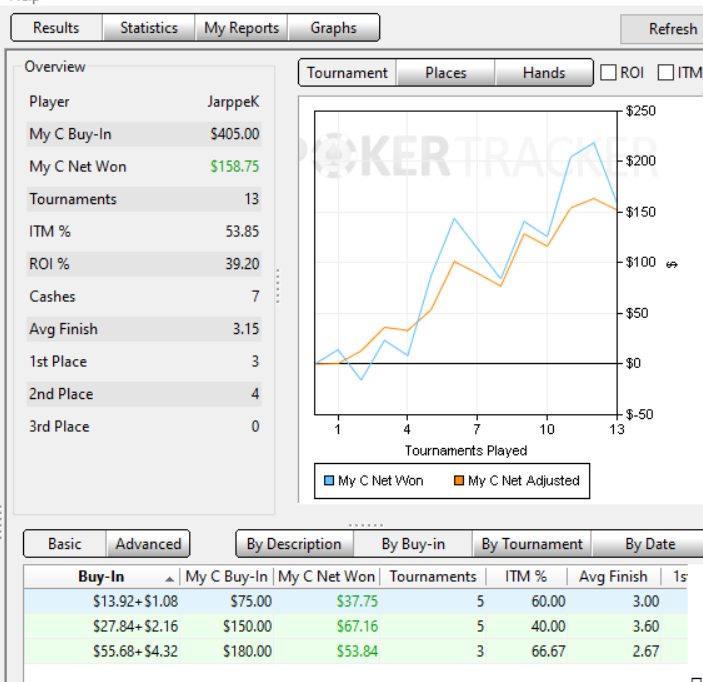The height and width of the screenshot is (682, 703).
Task: Click the blue My C Net Won legend swatch
Action: pyautogui.click(x=329, y=481)
